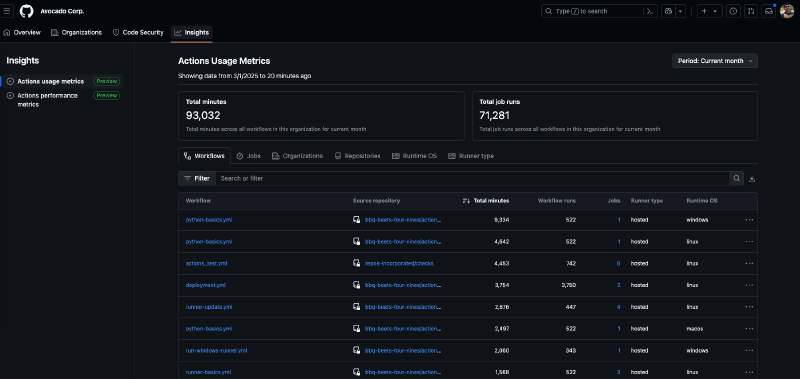The height and width of the screenshot is (379, 800).
Task: Click the Source repository column header
Action: click(377, 200)
